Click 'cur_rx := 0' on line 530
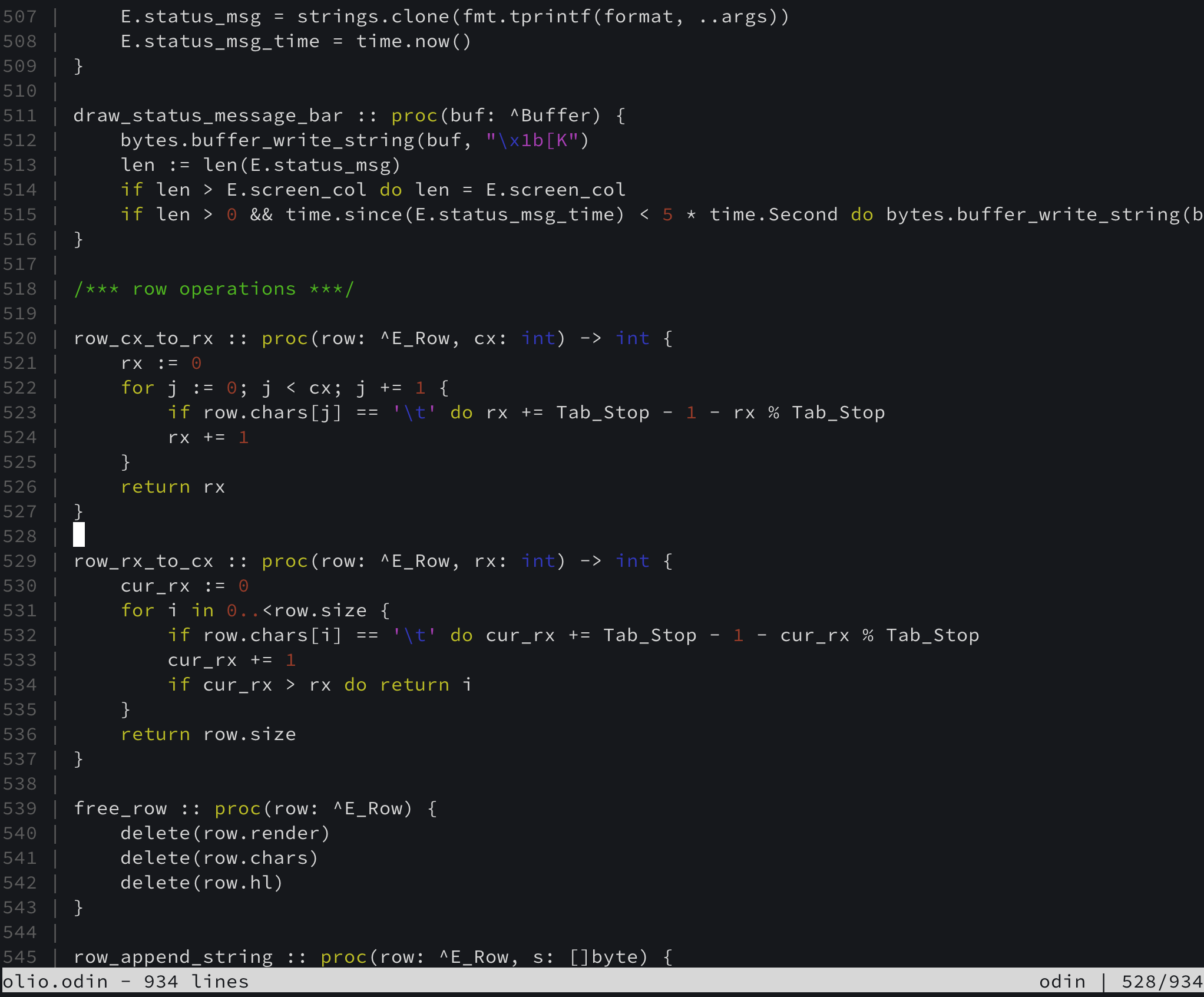The image size is (1204, 997). coord(184,586)
